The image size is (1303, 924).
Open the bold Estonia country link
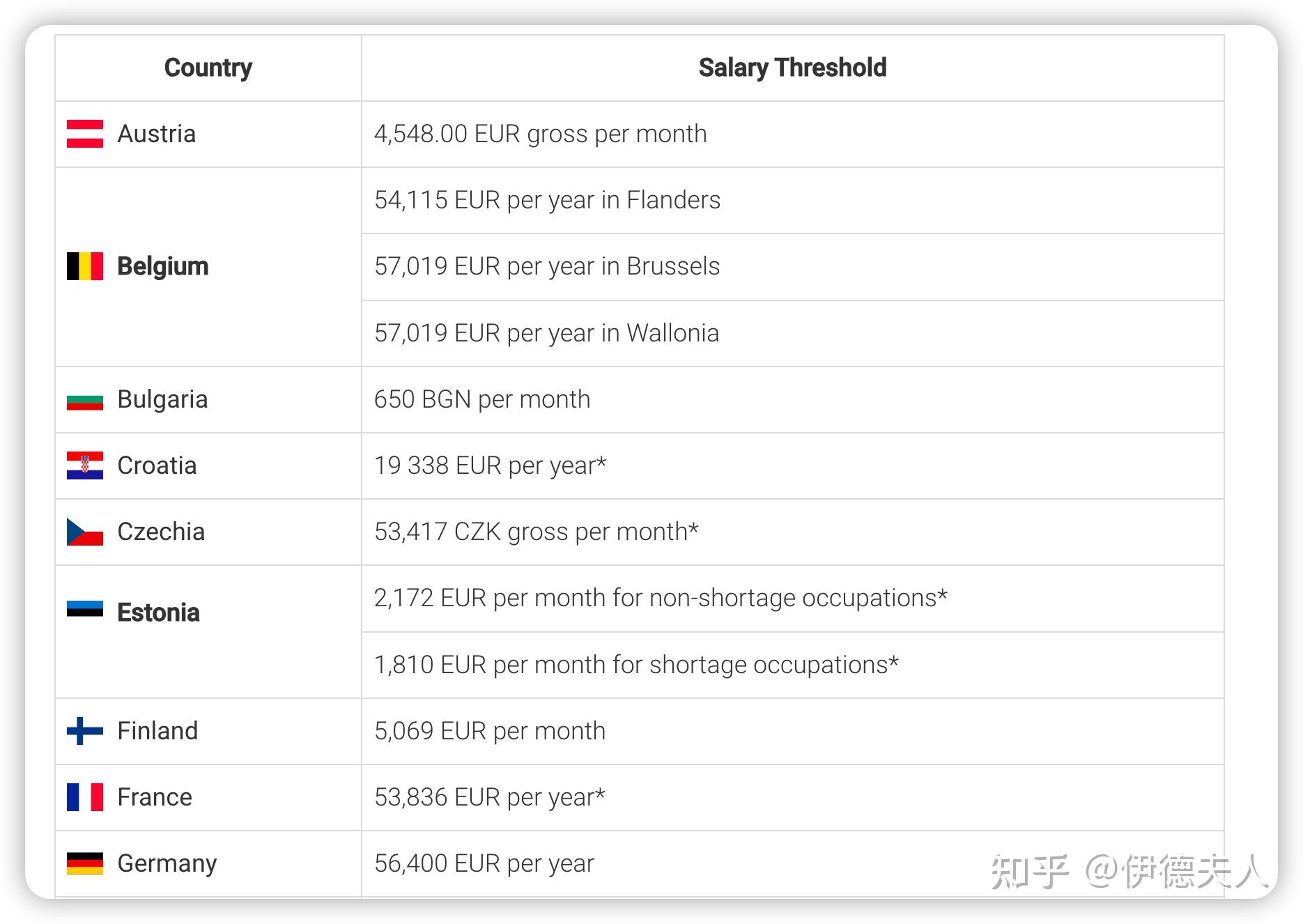tap(158, 613)
